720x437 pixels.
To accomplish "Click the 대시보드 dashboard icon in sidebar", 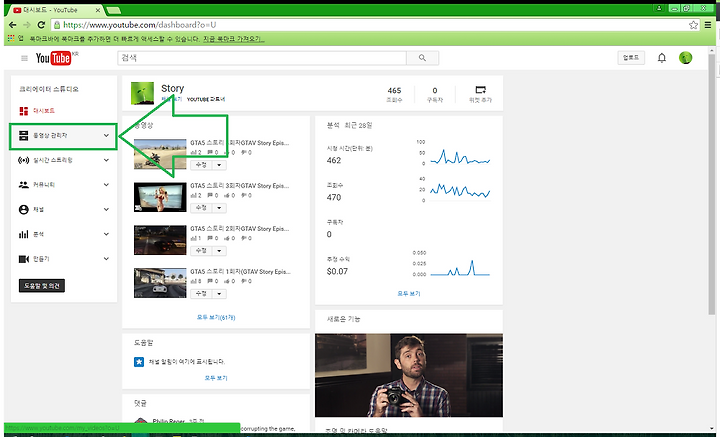I will [x=24, y=111].
